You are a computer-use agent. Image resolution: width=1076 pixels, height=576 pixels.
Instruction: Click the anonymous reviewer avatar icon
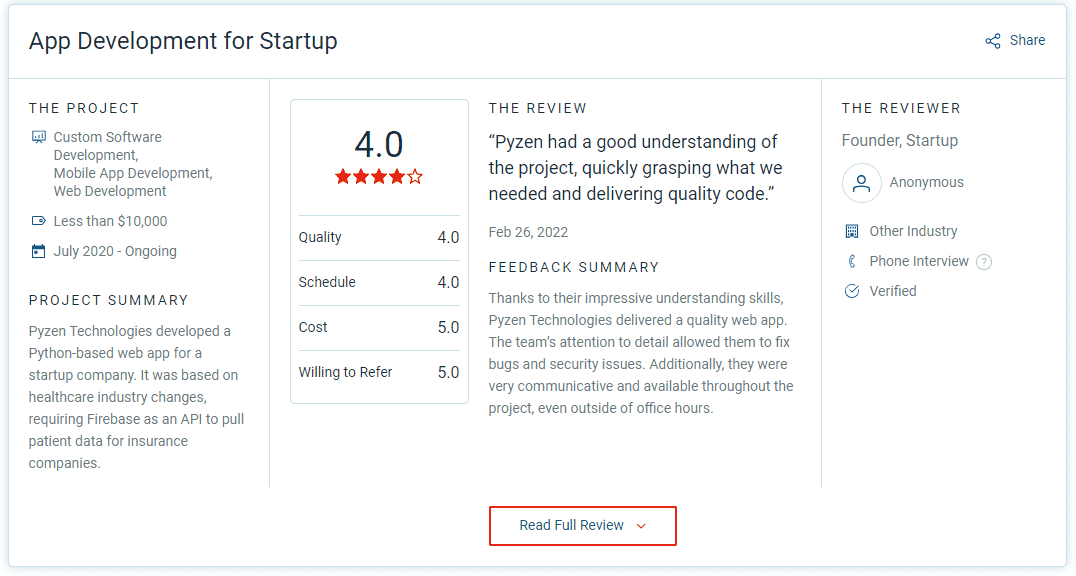tap(861, 183)
